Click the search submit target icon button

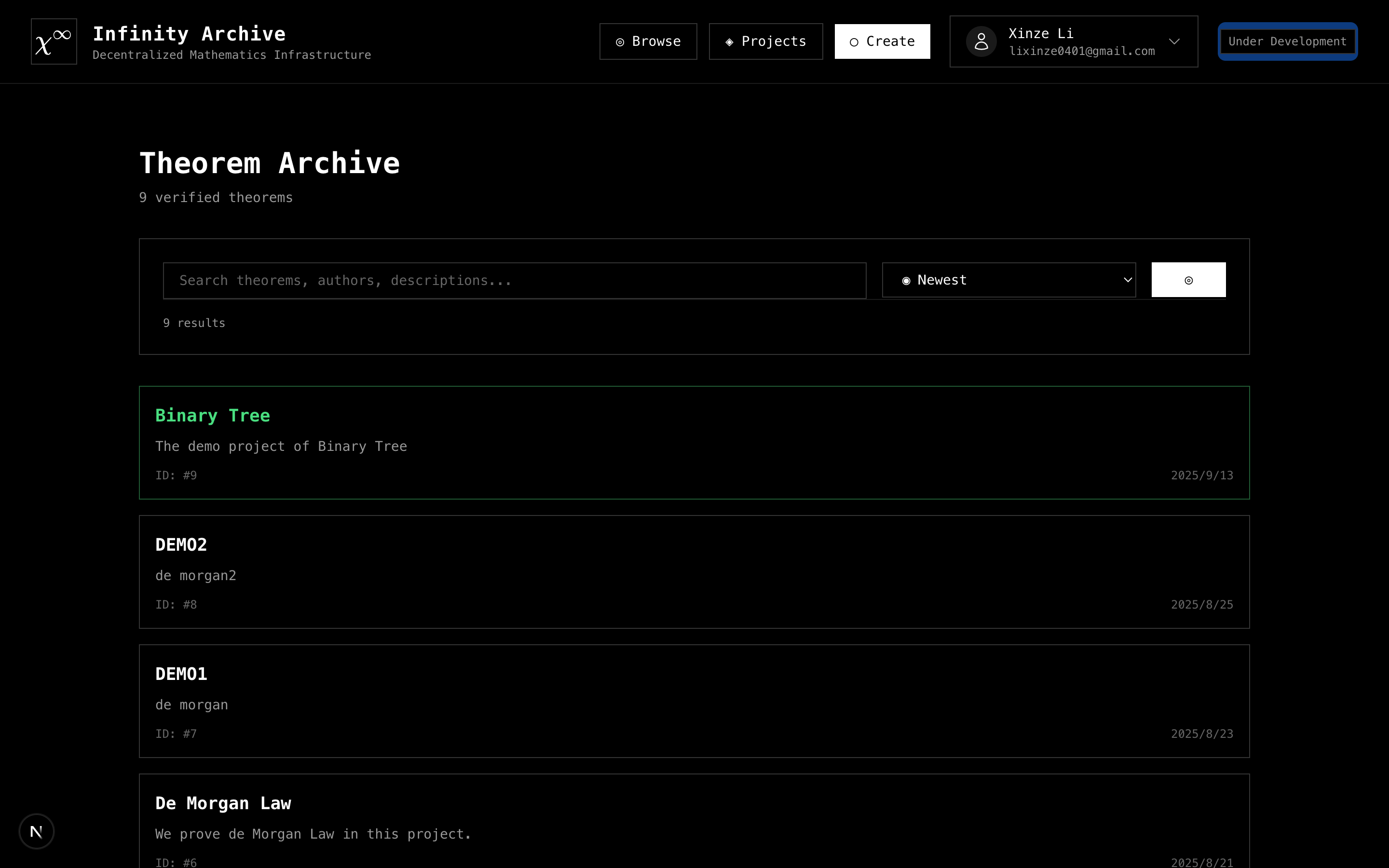point(1188,280)
